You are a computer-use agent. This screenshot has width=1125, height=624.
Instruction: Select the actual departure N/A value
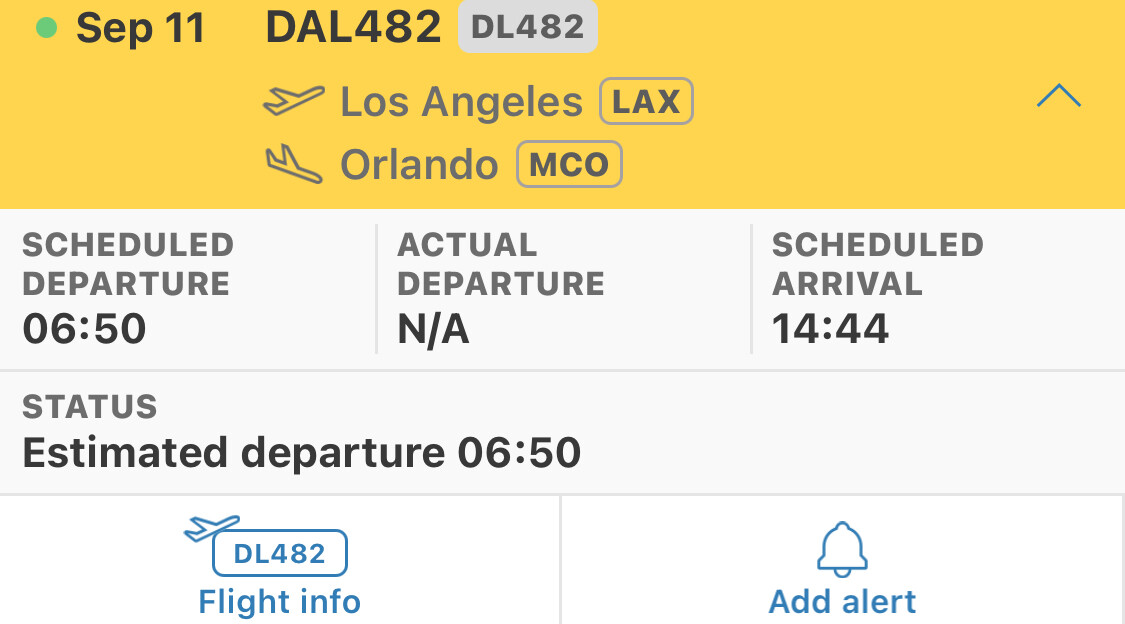pyautogui.click(x=433, y=330)
